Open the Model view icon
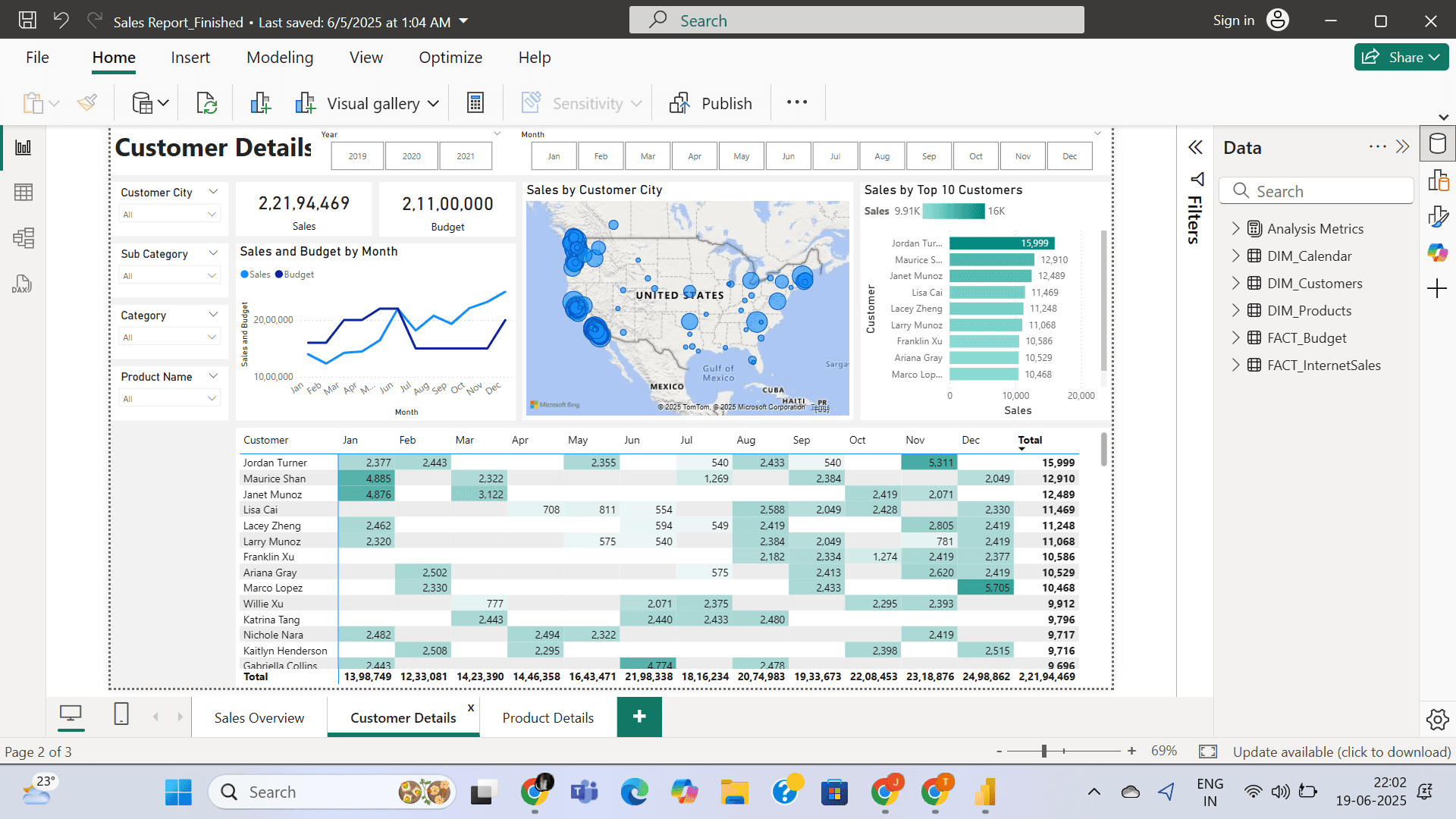This screenshot has width=1456, height=819. [24, 238]
